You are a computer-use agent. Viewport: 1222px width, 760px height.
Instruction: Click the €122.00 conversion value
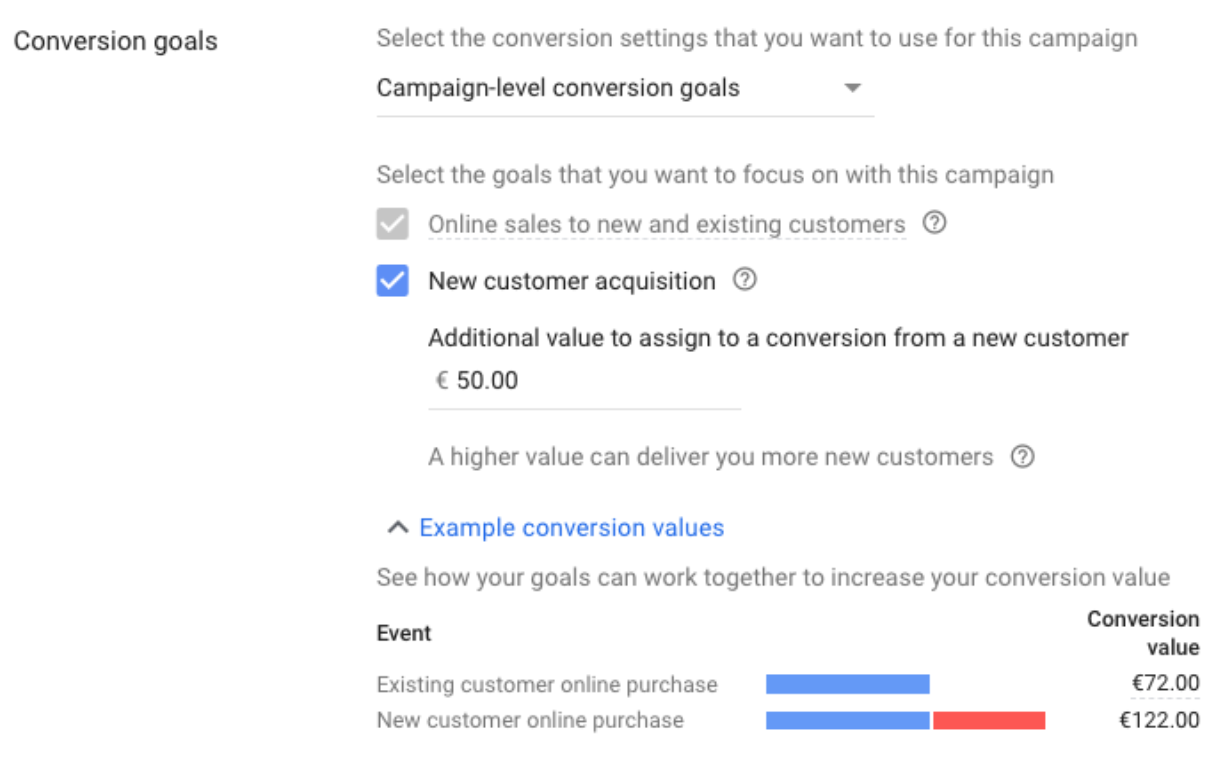tap(1160, 720)
